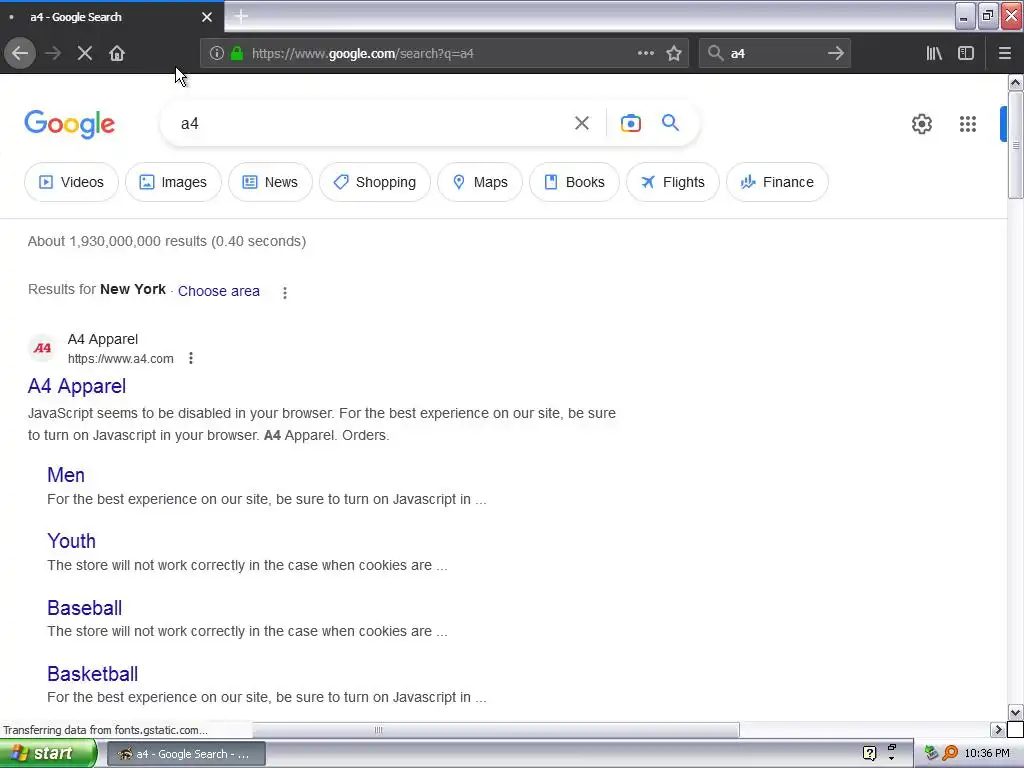Open page actions three-dot menu in address bar
The image size is (1024, 768).
645,54
